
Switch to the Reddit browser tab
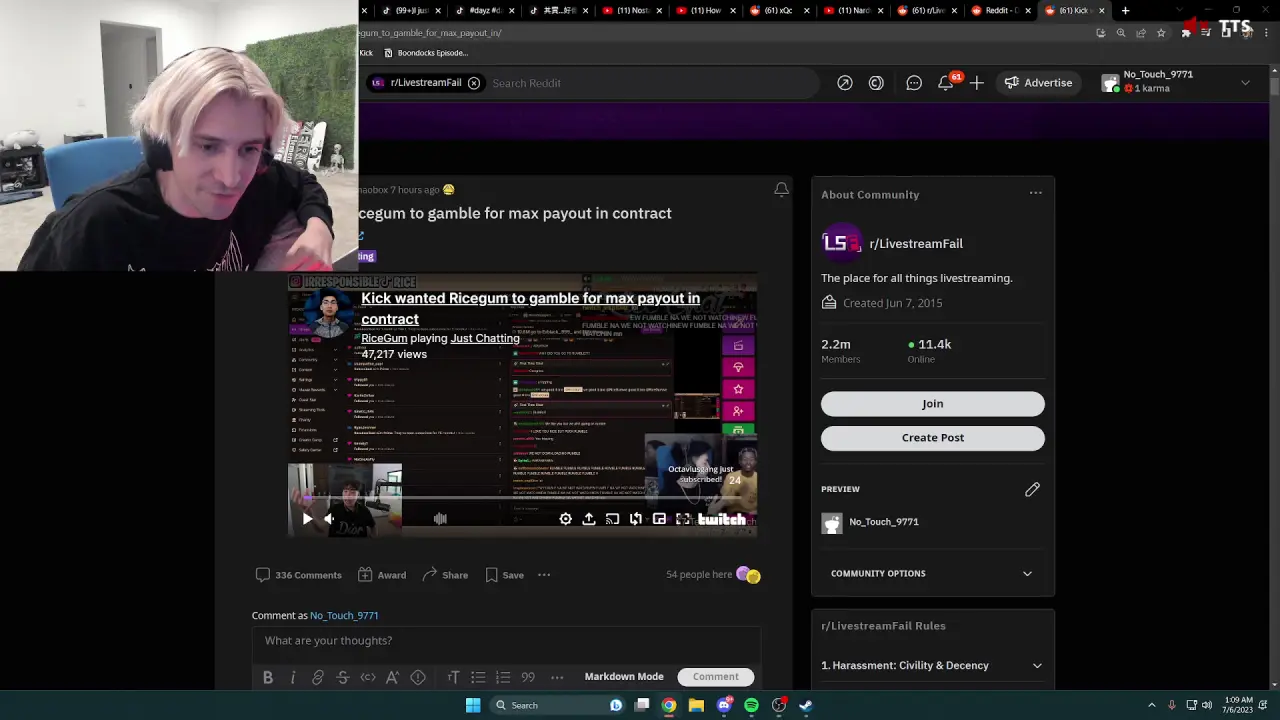point(1000,11)
